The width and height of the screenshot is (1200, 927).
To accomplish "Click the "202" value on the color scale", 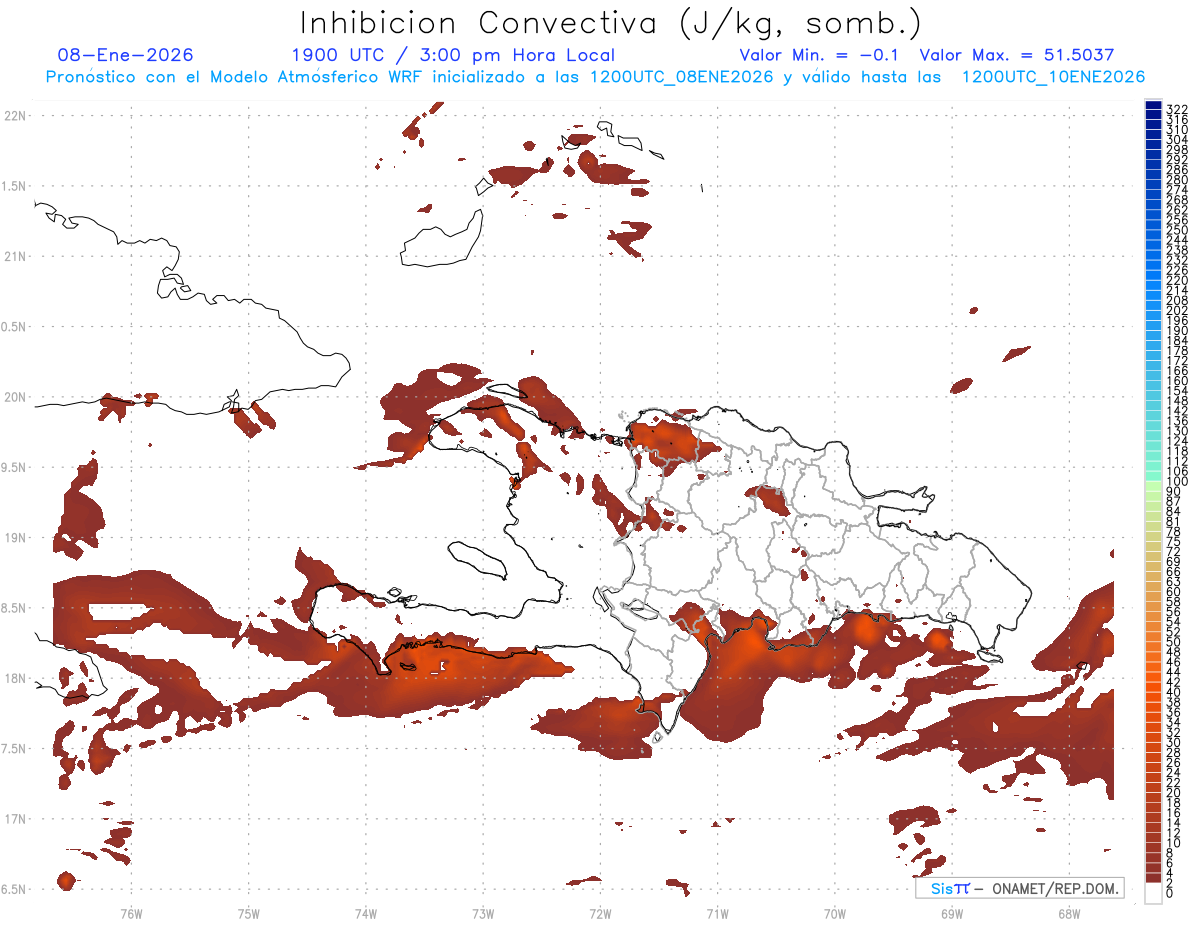I will (x=1177, y=310).
